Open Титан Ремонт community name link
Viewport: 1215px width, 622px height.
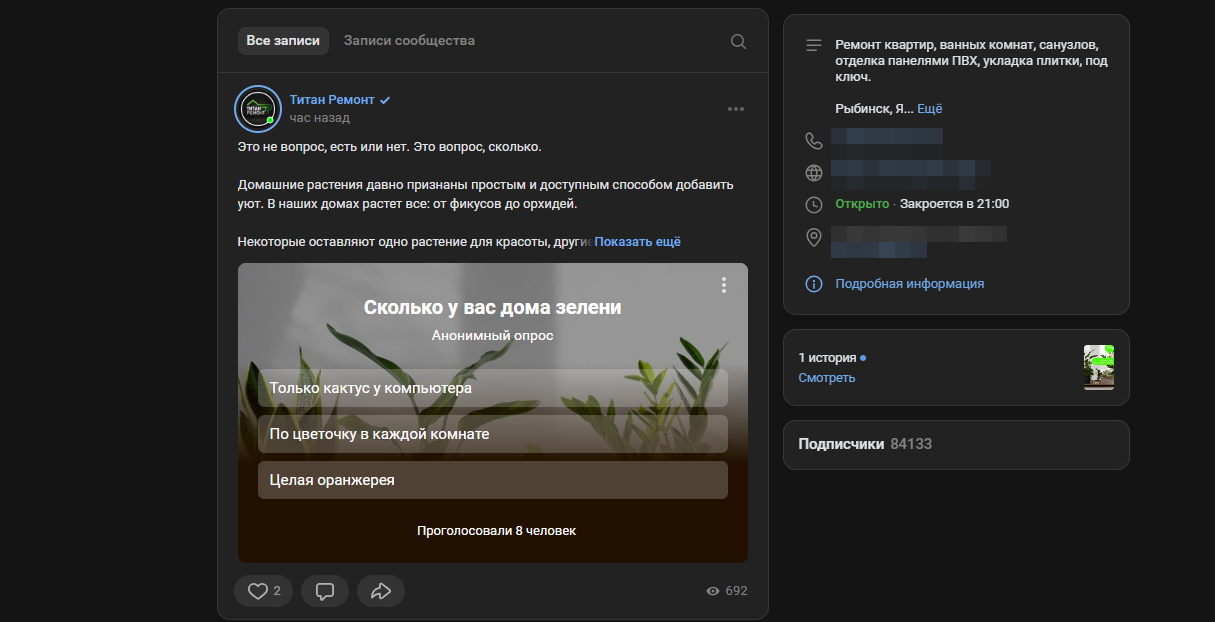pyautogui.click(x=332, y=100)
